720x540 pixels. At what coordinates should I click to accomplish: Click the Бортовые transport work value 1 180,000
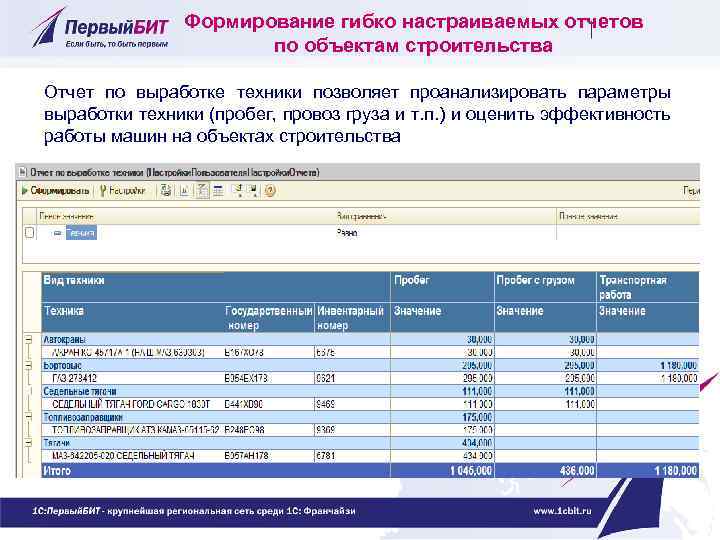point(679,366)
